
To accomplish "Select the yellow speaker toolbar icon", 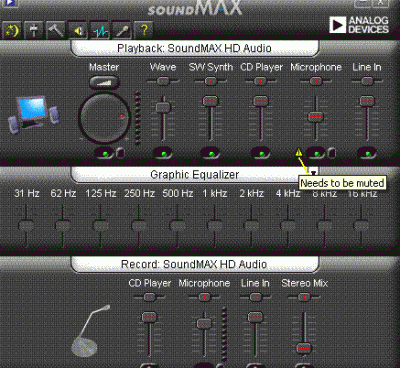I will click(78, 31).
